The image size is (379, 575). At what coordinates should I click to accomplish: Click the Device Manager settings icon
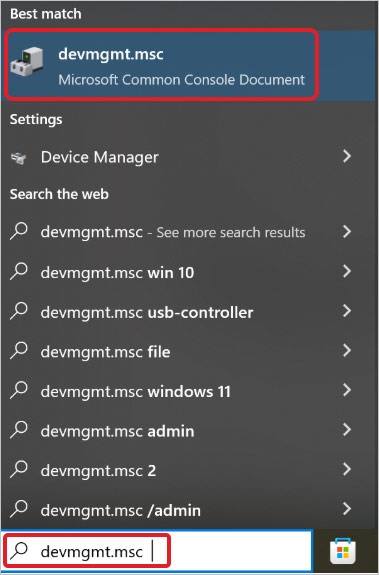click(x=18, y=158)
